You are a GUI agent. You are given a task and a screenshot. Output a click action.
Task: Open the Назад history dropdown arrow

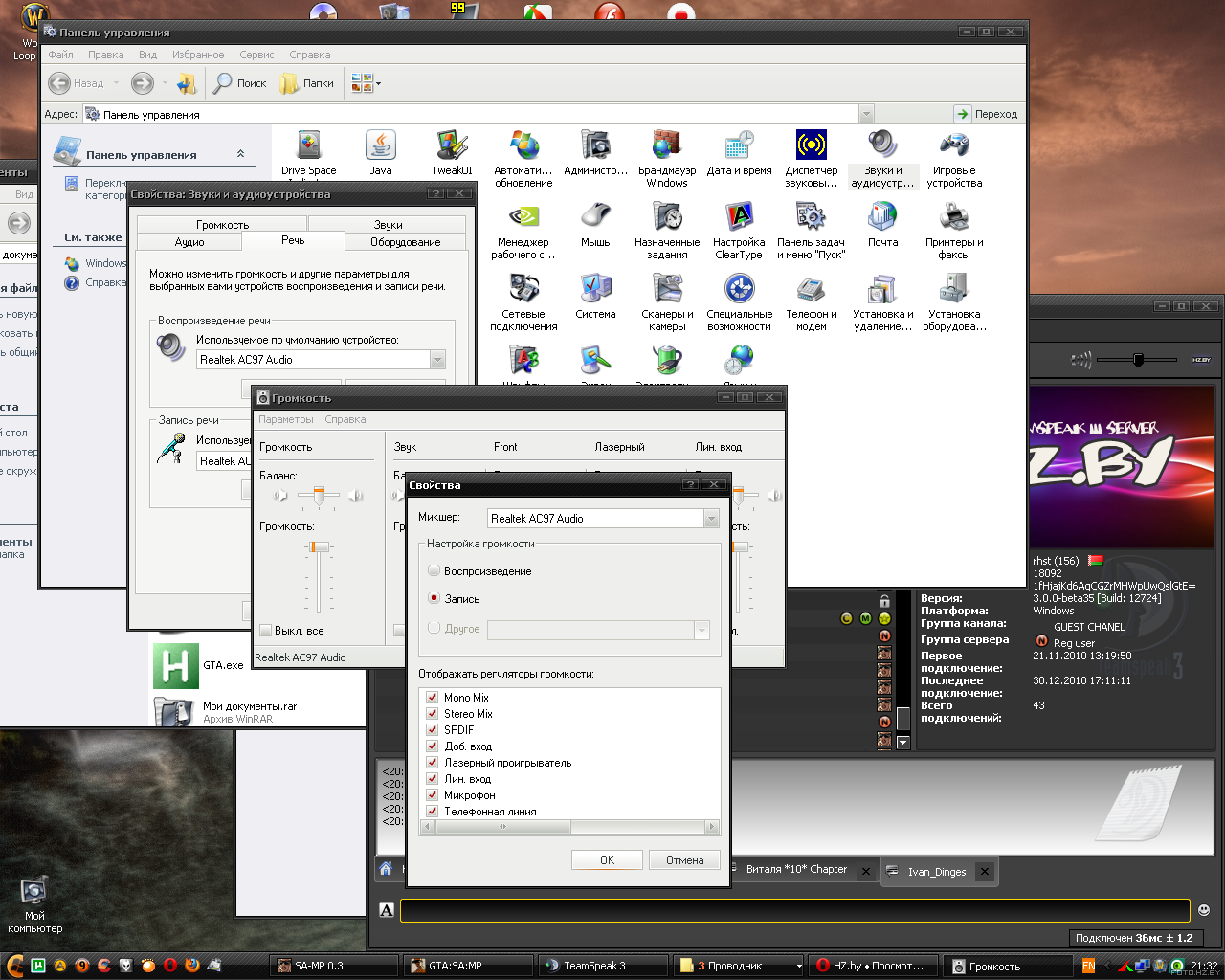pyautogui.click(x=116, y=83)
